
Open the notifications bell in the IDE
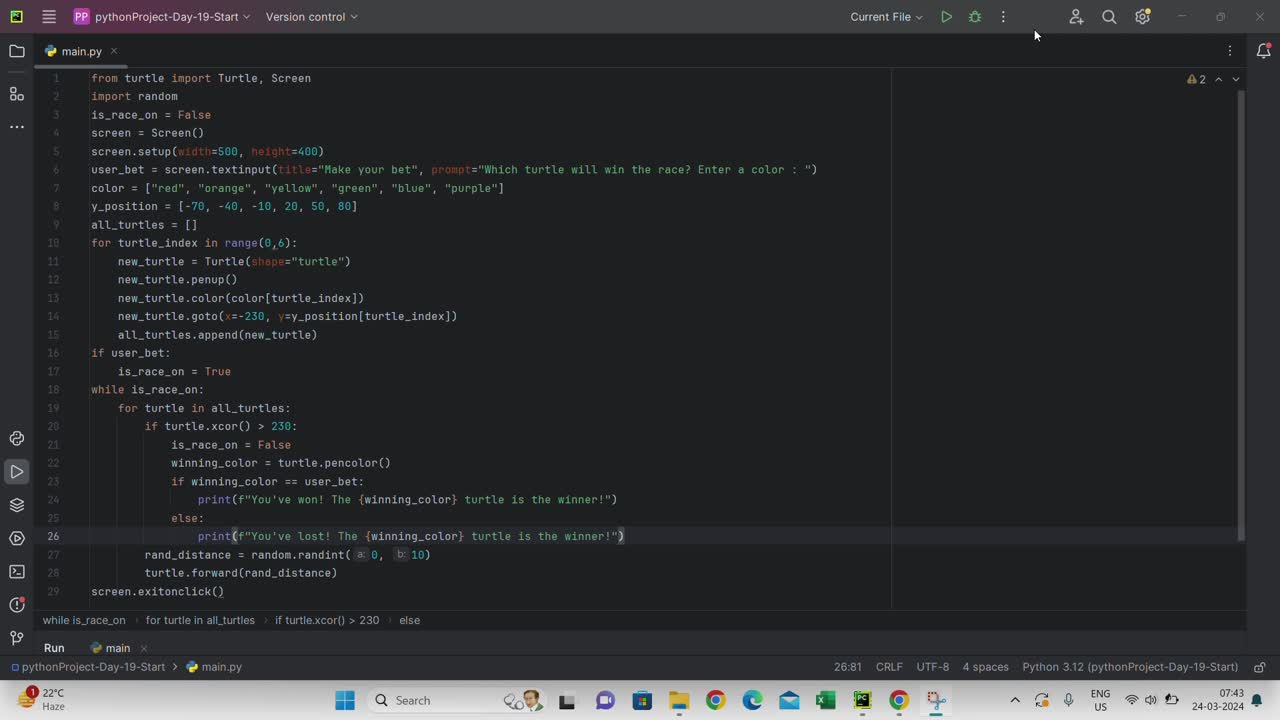point(1263,51)
